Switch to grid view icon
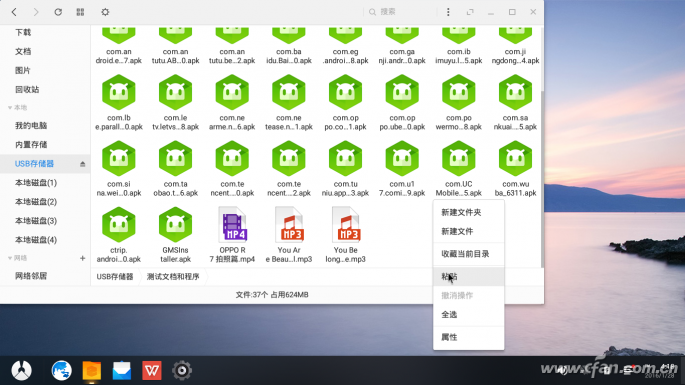Image resolution: width=685 pixels, height=385 pixels. (x=80, y=12)
